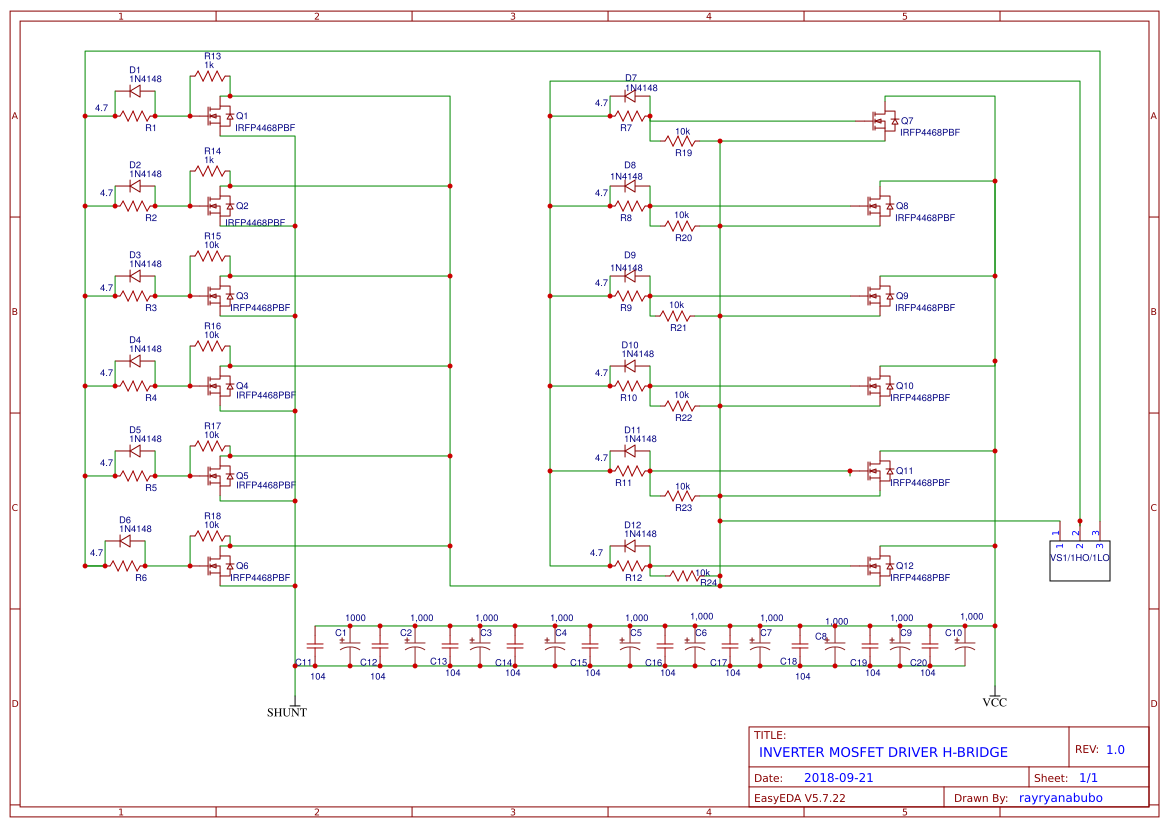The image size is (1169, 827).
Task: Select the D1 diode symbol
Action: [x=135, y=92]
